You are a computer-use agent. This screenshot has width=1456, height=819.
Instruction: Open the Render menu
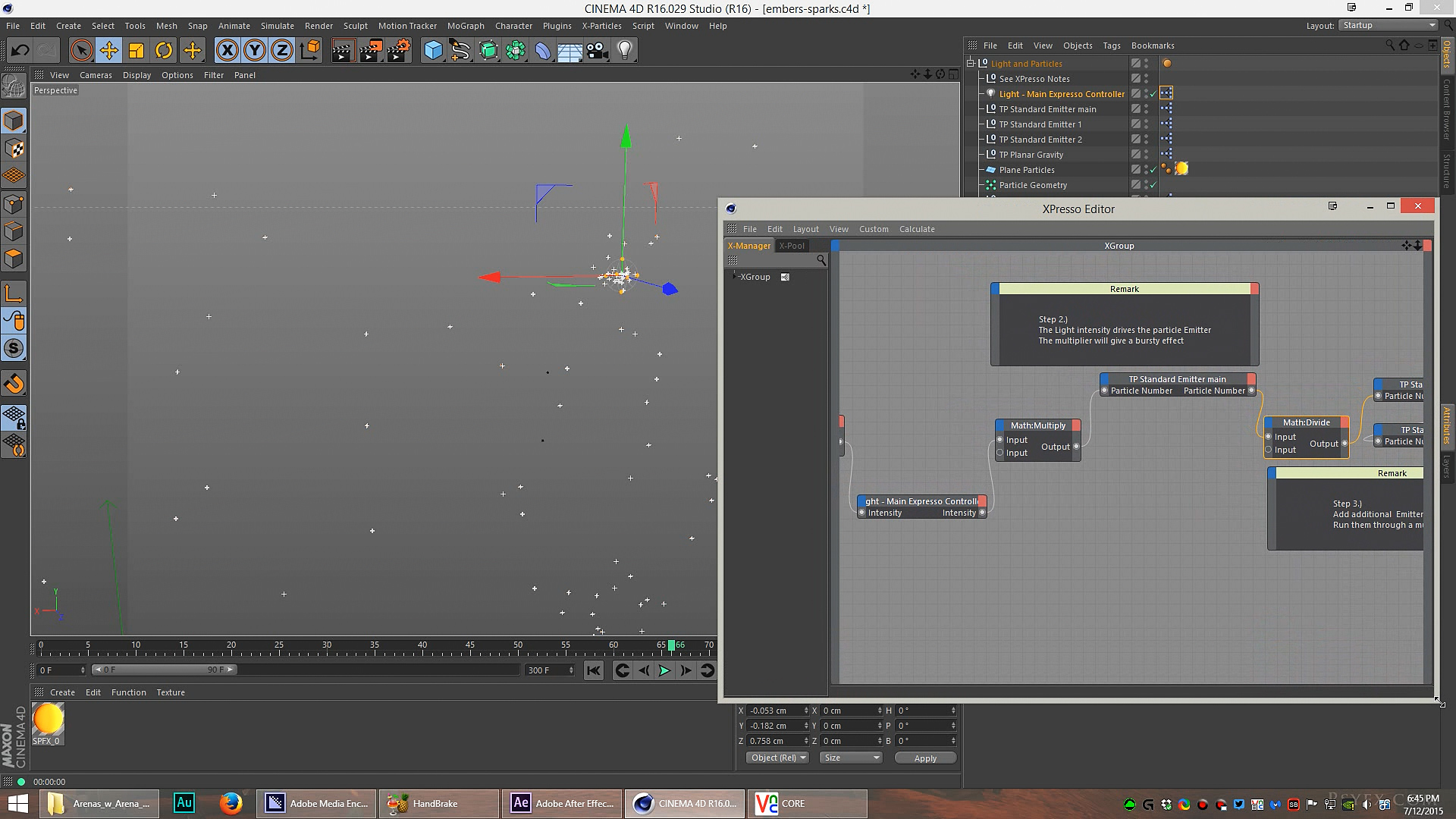318,26
